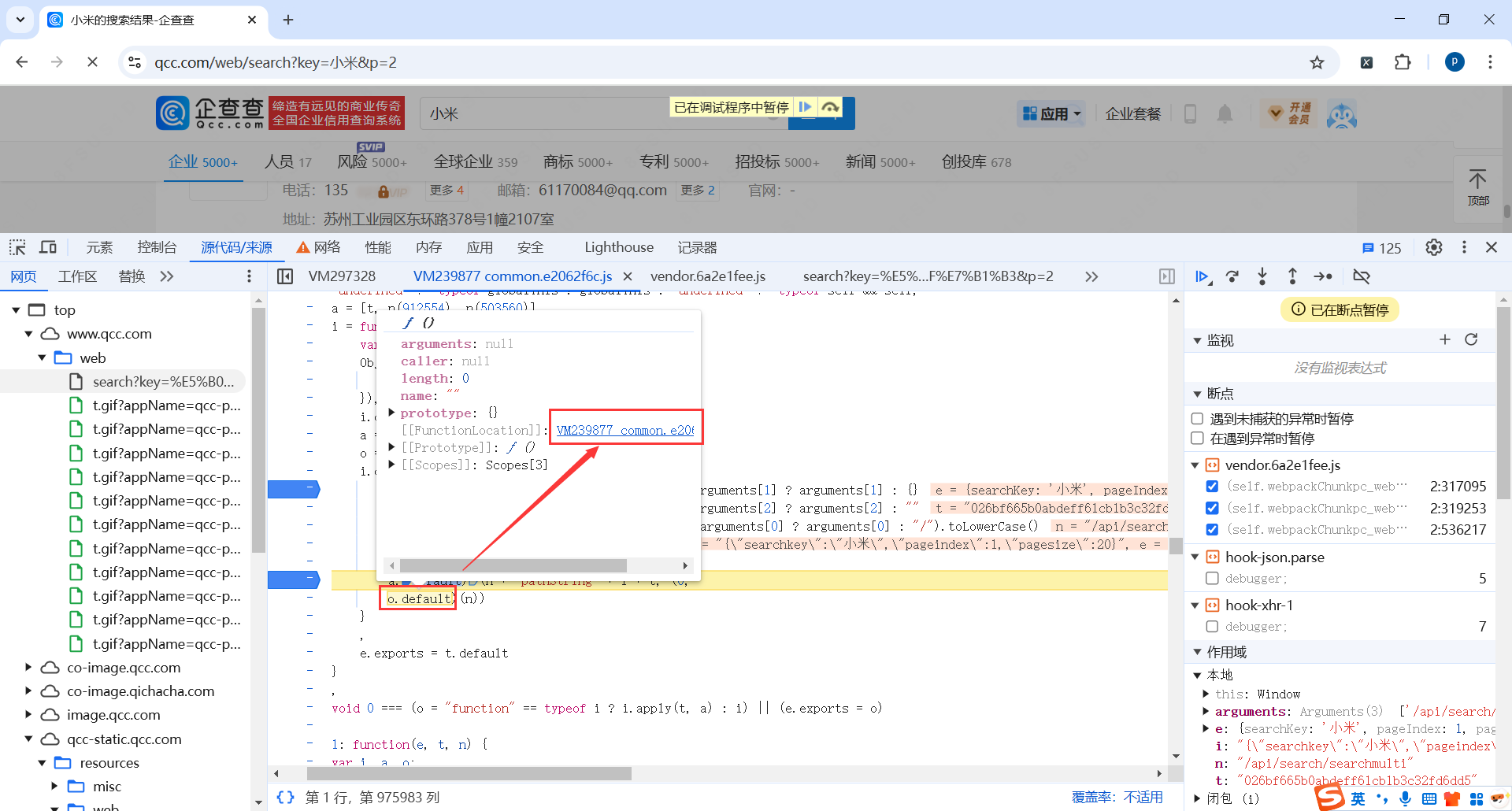The width and height of the screenshot is (1512, 811).
Task: Open the VM239877 function location link
Action: tap(625, 430)
